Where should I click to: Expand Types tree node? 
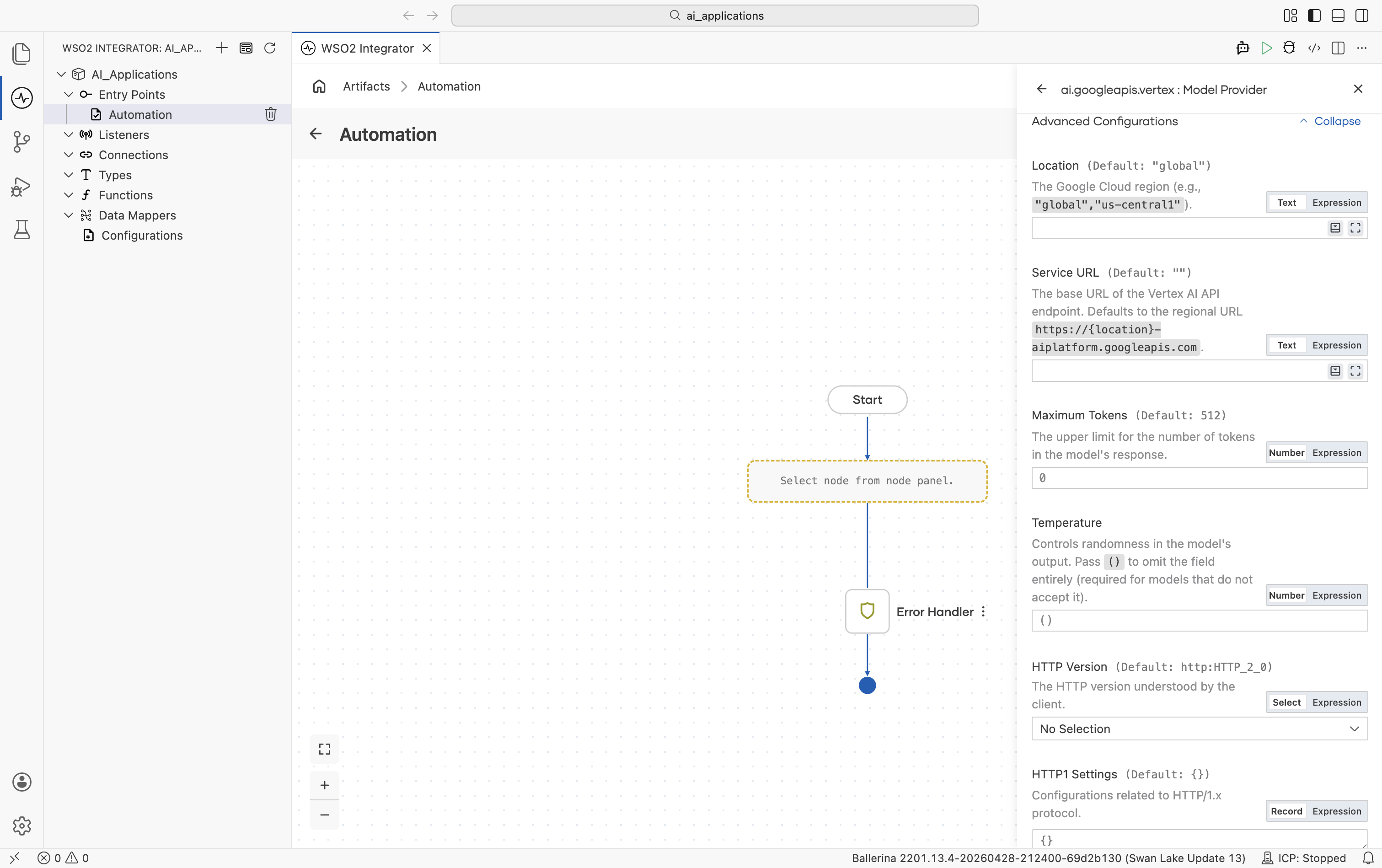(x=68, y=175)
